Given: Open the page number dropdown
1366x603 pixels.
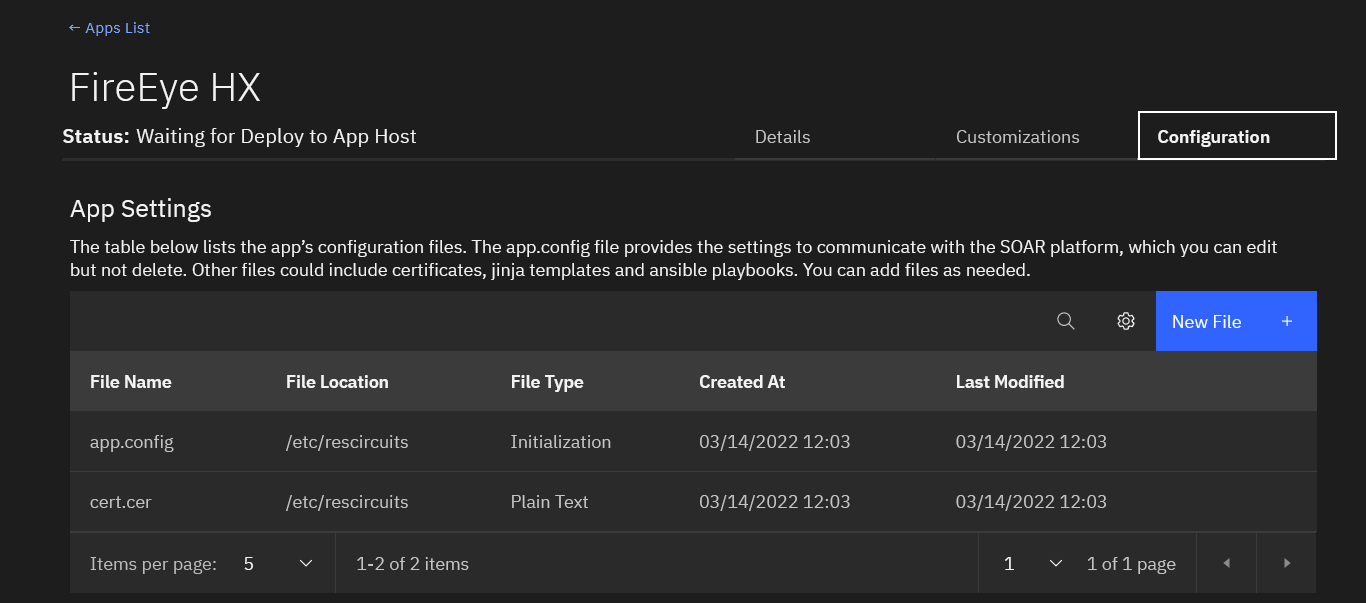Looking at the screenshot, I should coord(1033,564).
